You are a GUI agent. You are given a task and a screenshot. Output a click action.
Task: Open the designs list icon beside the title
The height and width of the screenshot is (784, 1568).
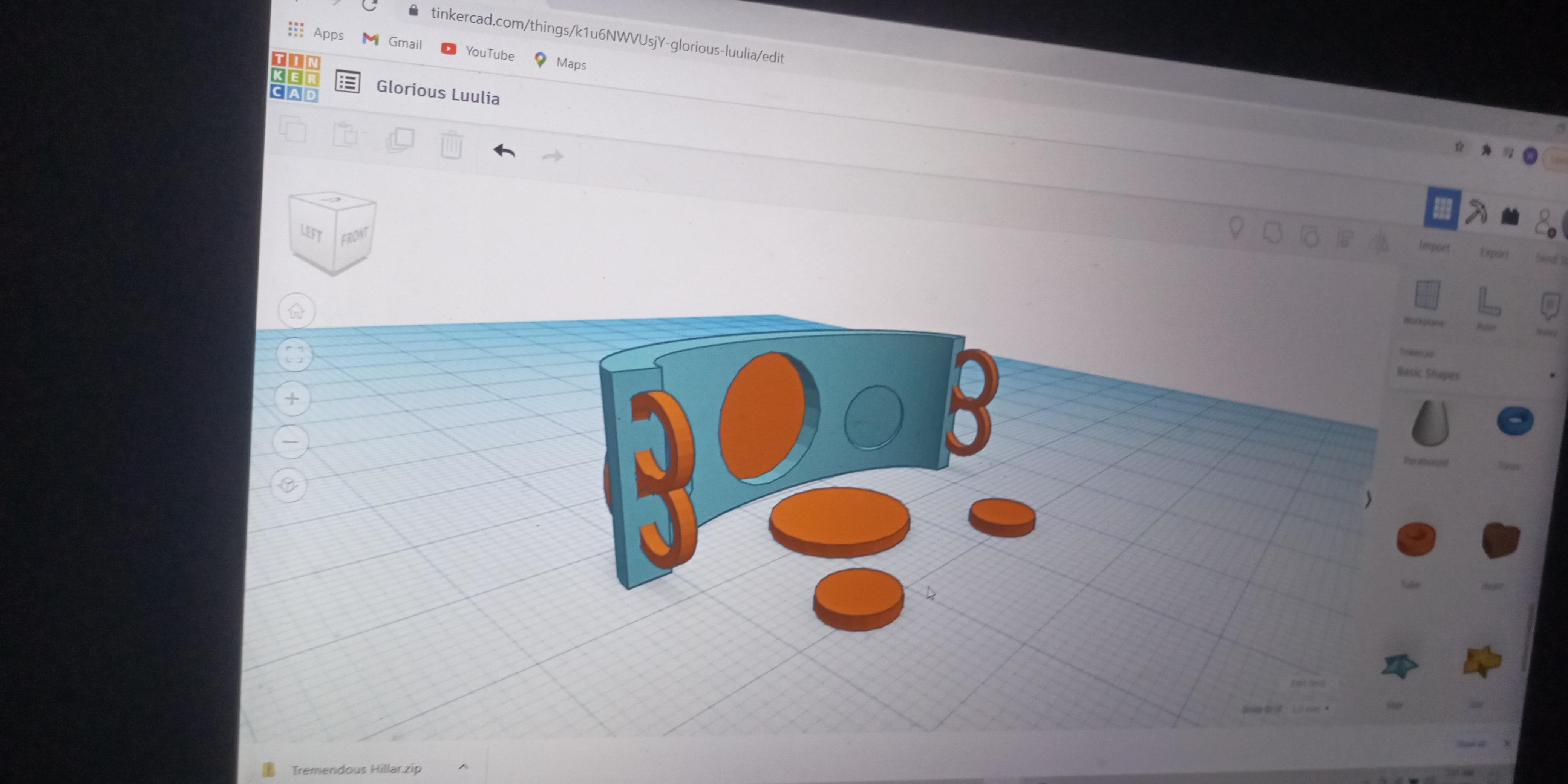pyautogui.click(x=348, y=82)
